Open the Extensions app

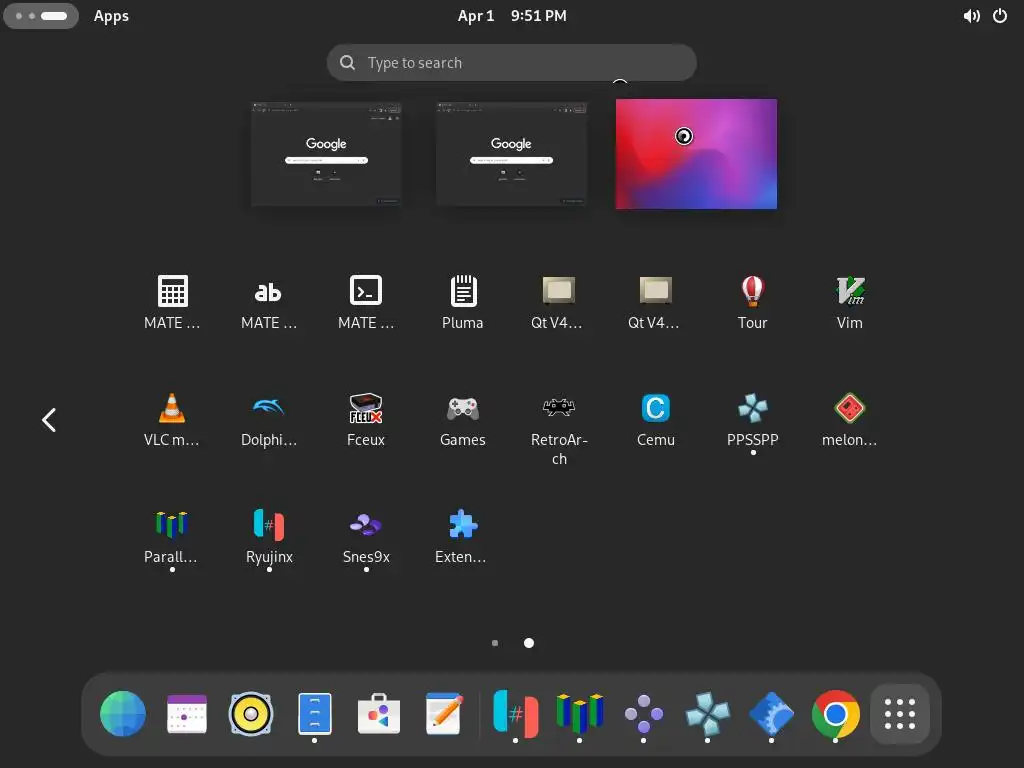pos(462,537)
